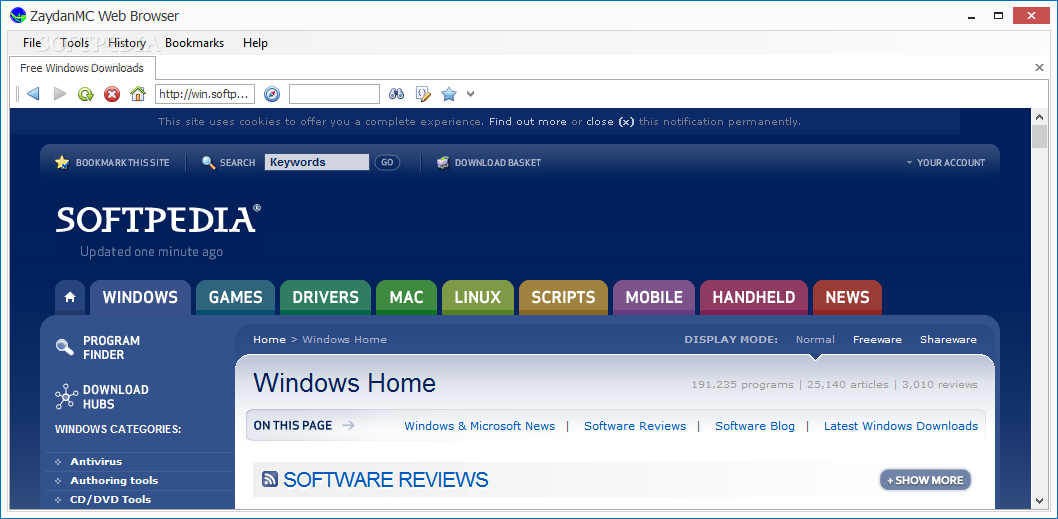This screenshot has height=519, width=1058.
Task: Click the GO search button
Action: tap(387, 162)
